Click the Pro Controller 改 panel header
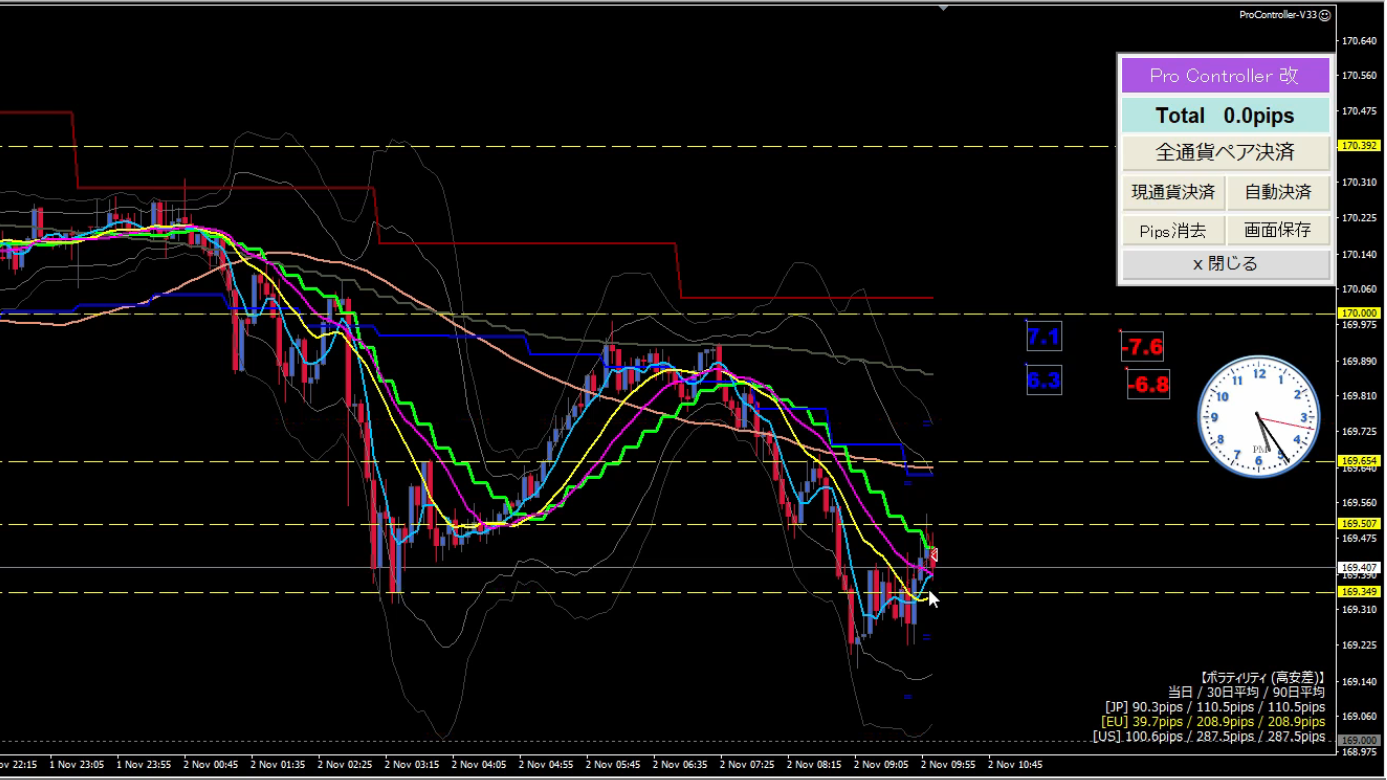The height and width of the screenshot is (780, 1387). pyautogui.click(x=1225, y=76)
